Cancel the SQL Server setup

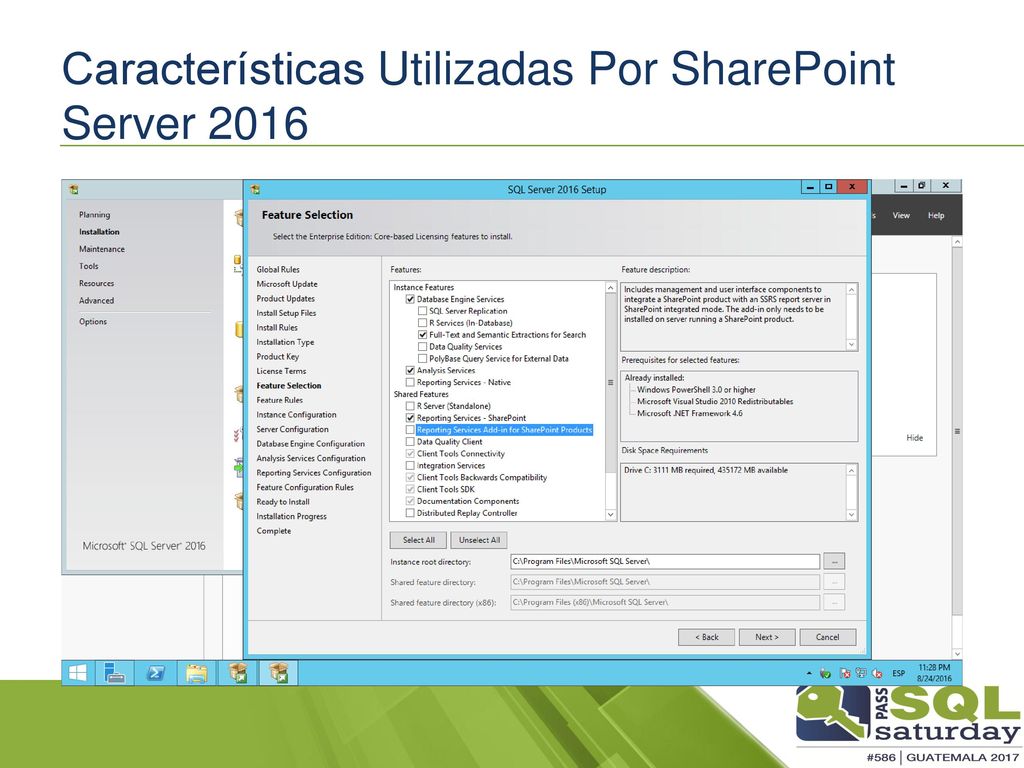[827, 637]
